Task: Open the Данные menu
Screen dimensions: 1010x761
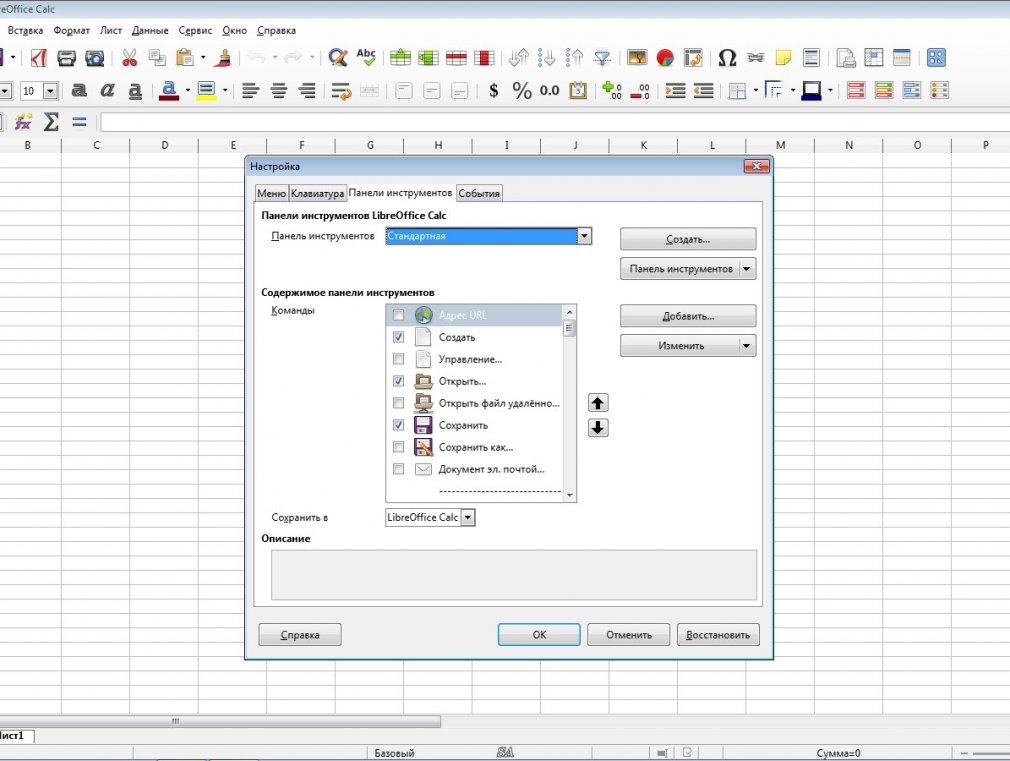Action: tap(150, 30)
